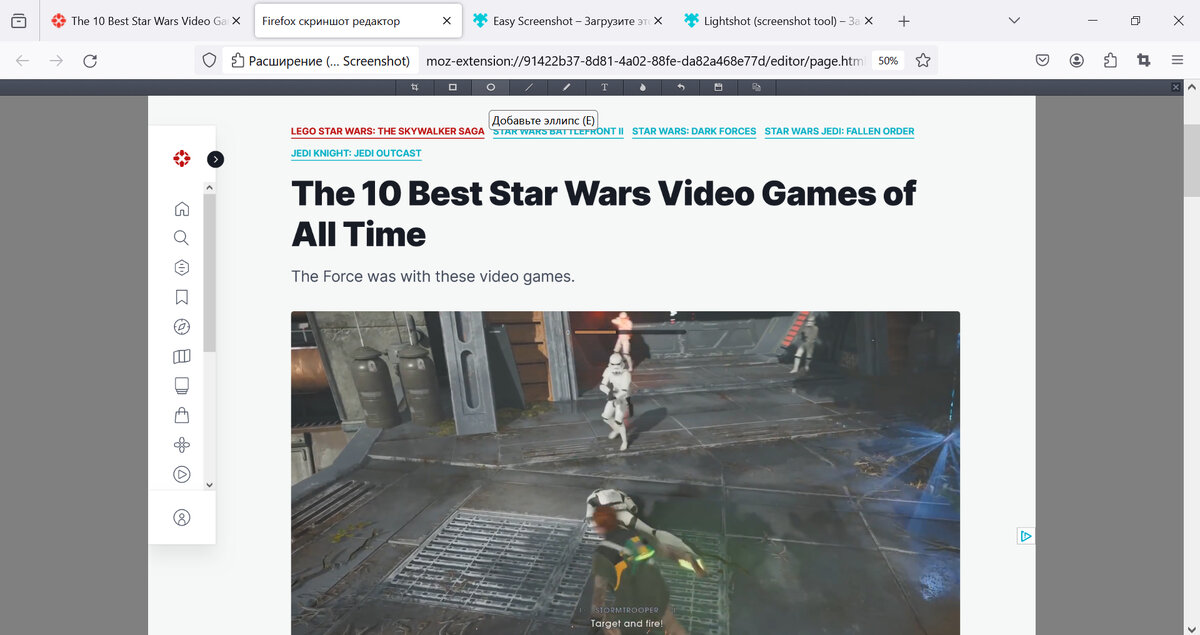
Task: Expand sidebar with the black chevron button
Action: click(215, 159)
